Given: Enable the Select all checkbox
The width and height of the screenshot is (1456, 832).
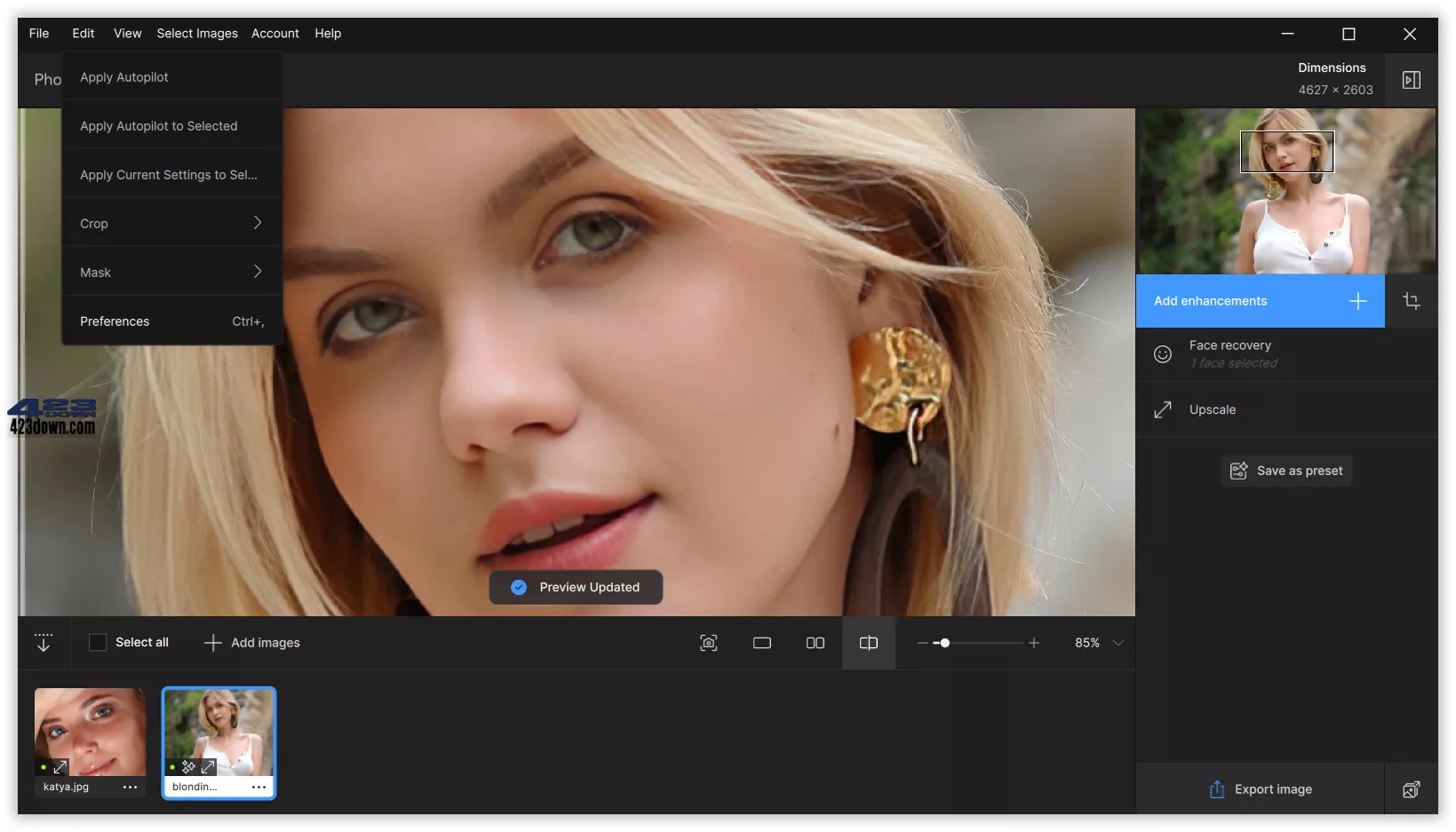Looking at the screenshot, I should point(98,642).
